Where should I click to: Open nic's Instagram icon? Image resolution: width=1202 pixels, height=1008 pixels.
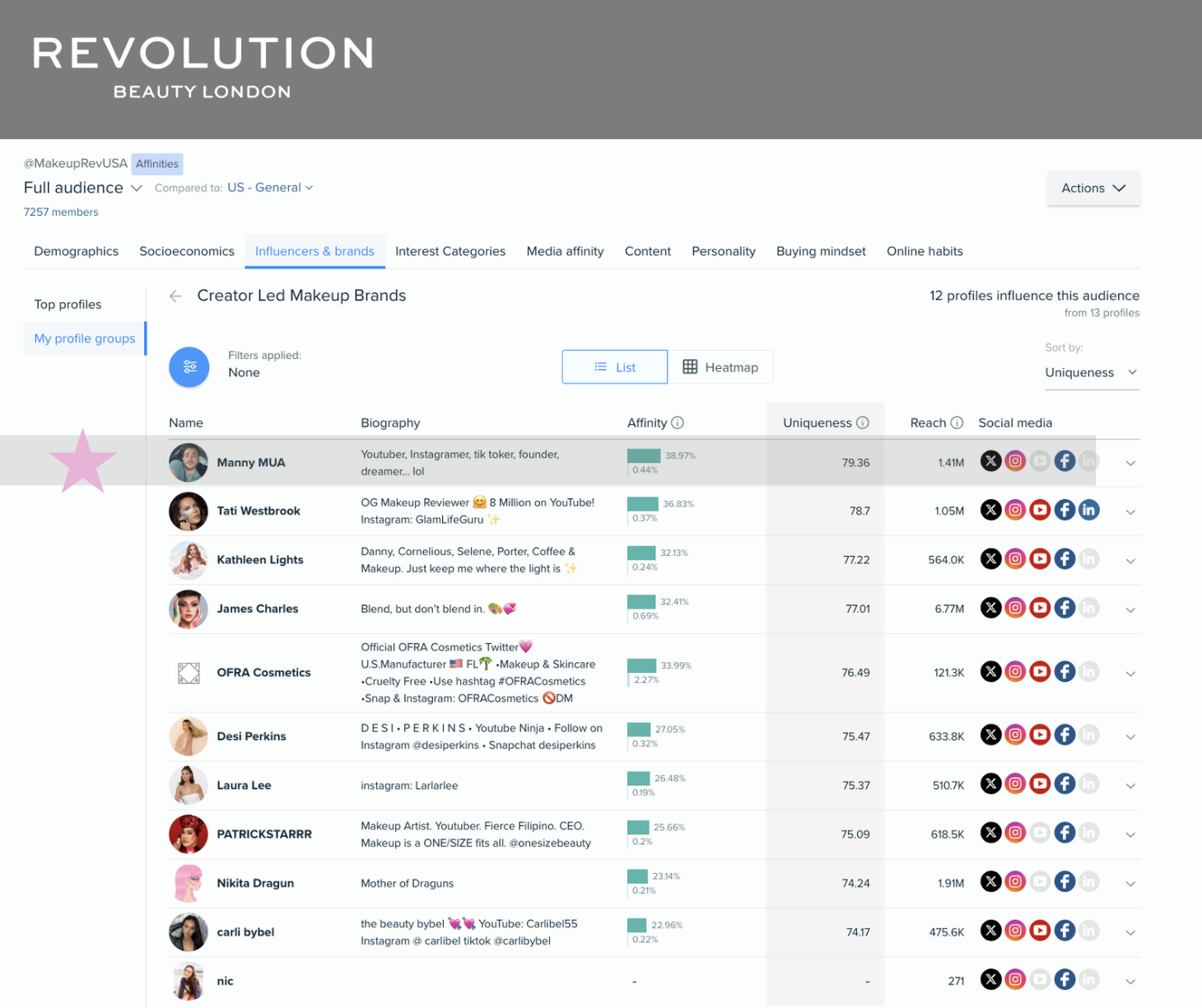(1015, 979)
